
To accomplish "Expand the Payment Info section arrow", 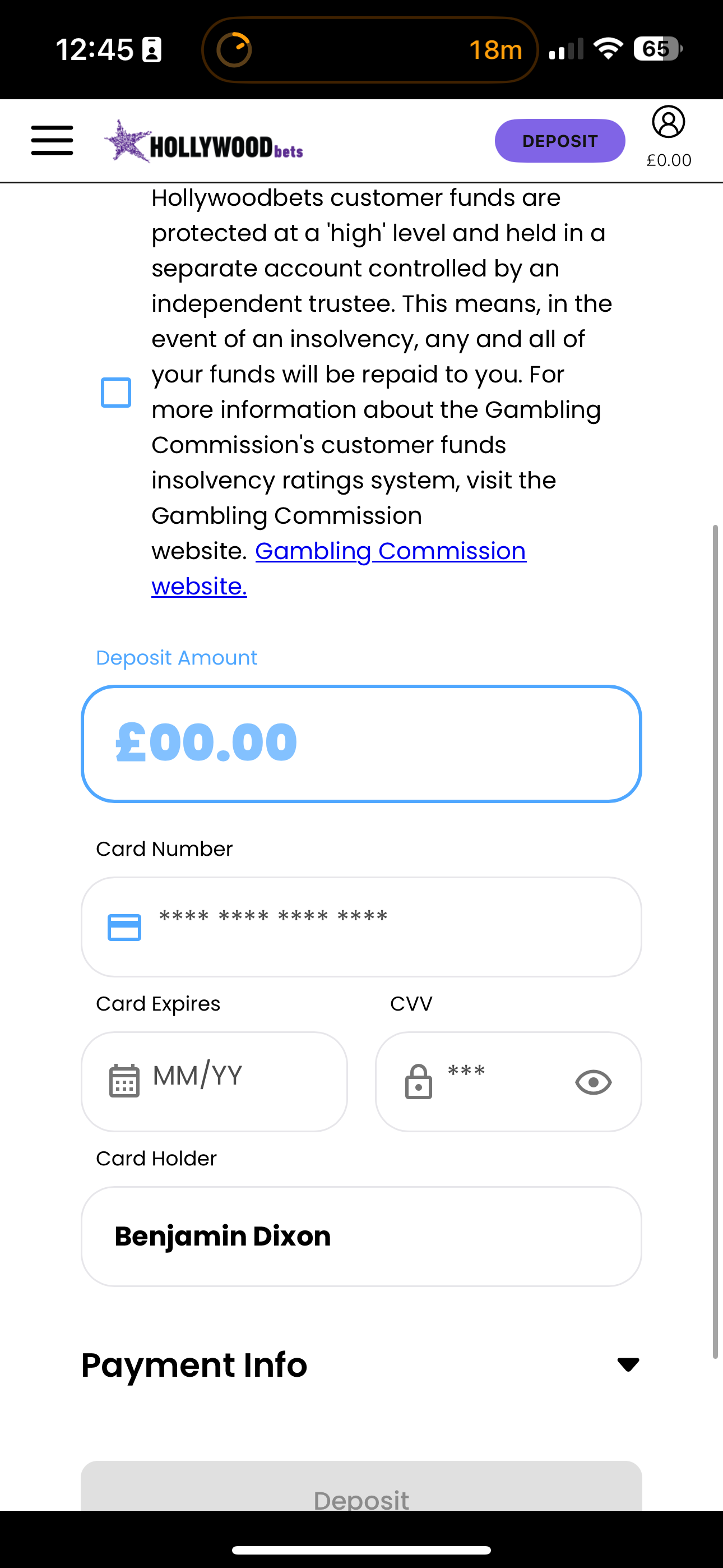I will click(628, 1364).
